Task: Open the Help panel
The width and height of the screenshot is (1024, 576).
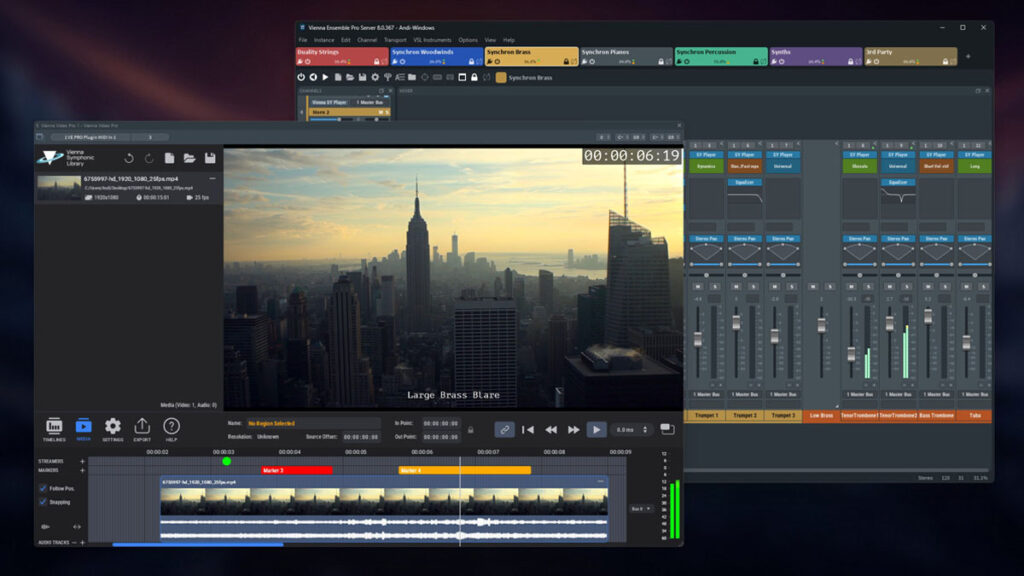Action: (x=171, y=429)
